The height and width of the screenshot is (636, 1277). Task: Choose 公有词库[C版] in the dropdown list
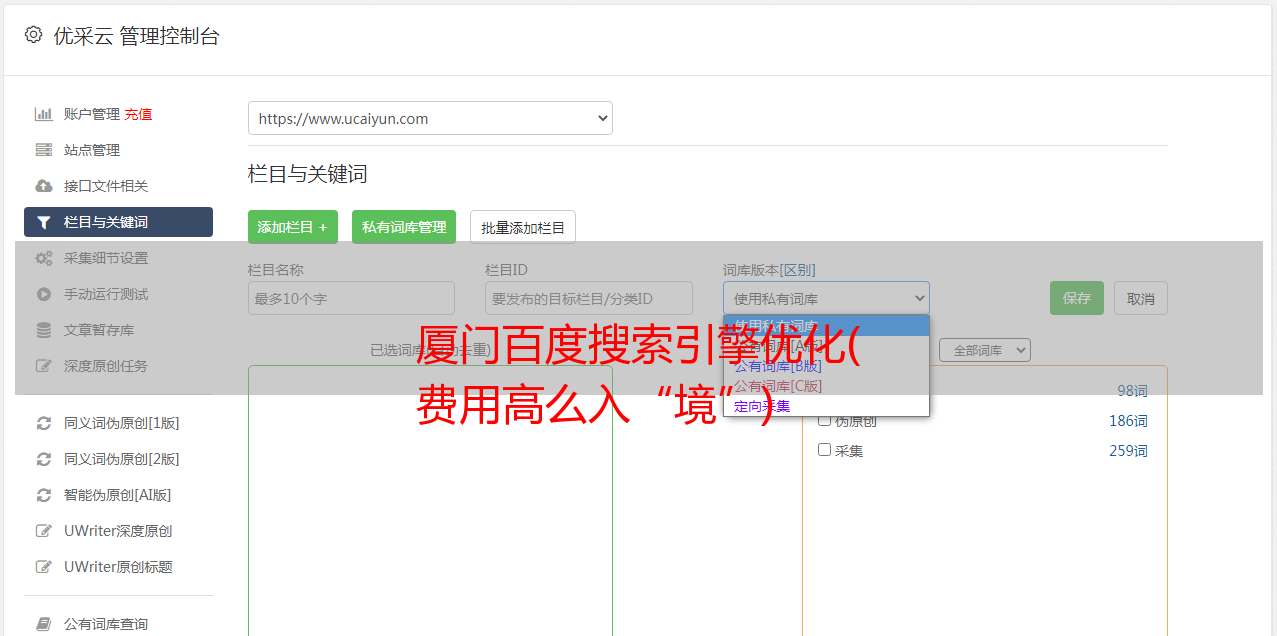point(826,386)
